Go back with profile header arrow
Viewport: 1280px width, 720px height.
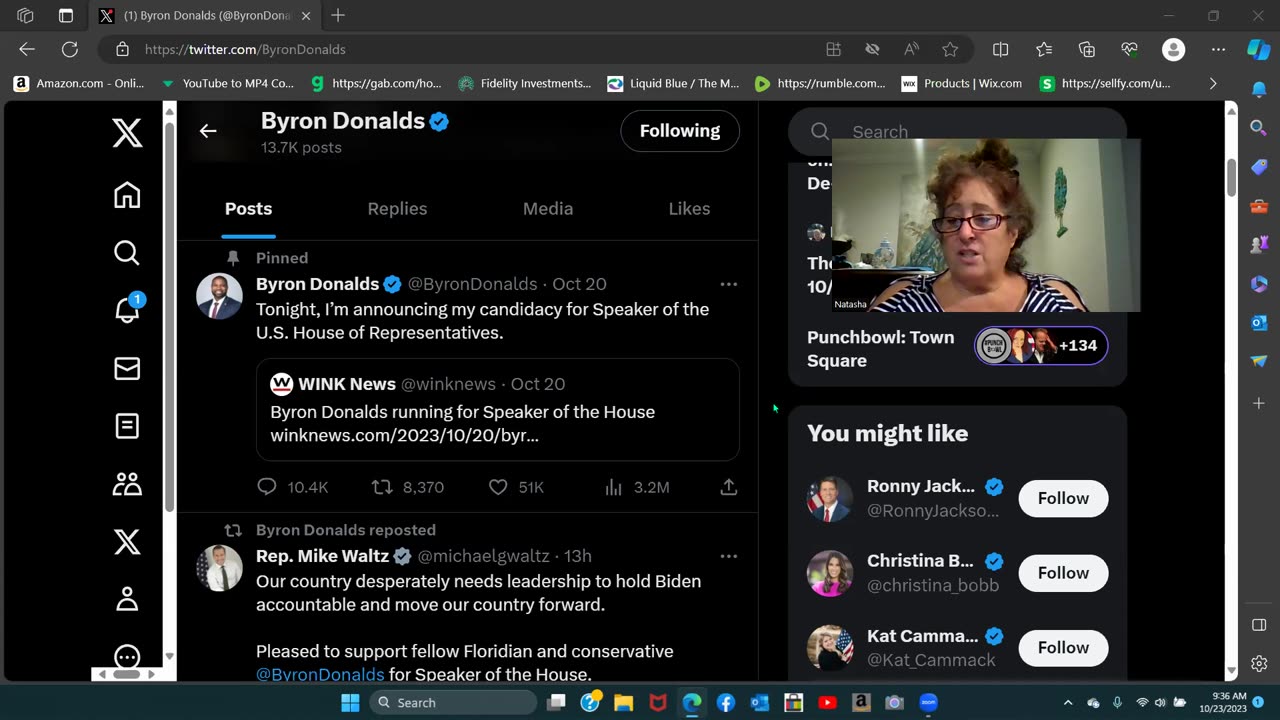(x=208, y=131)
